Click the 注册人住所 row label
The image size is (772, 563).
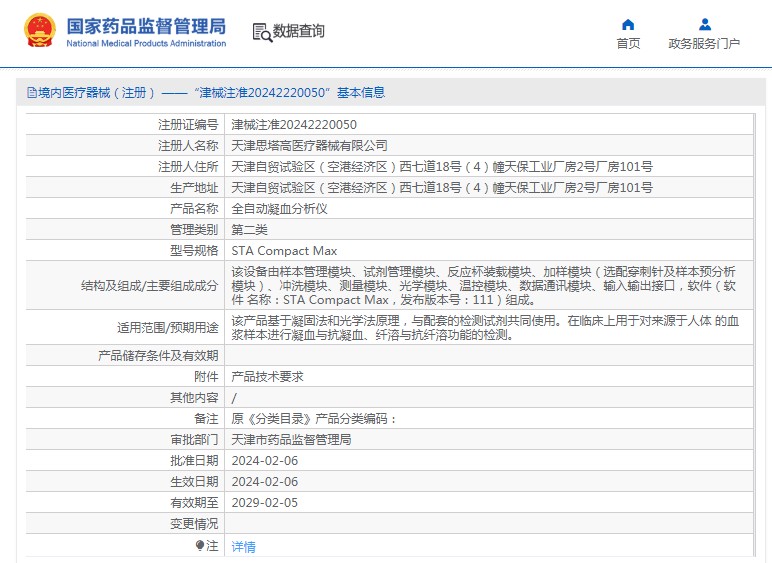(188, 167)
